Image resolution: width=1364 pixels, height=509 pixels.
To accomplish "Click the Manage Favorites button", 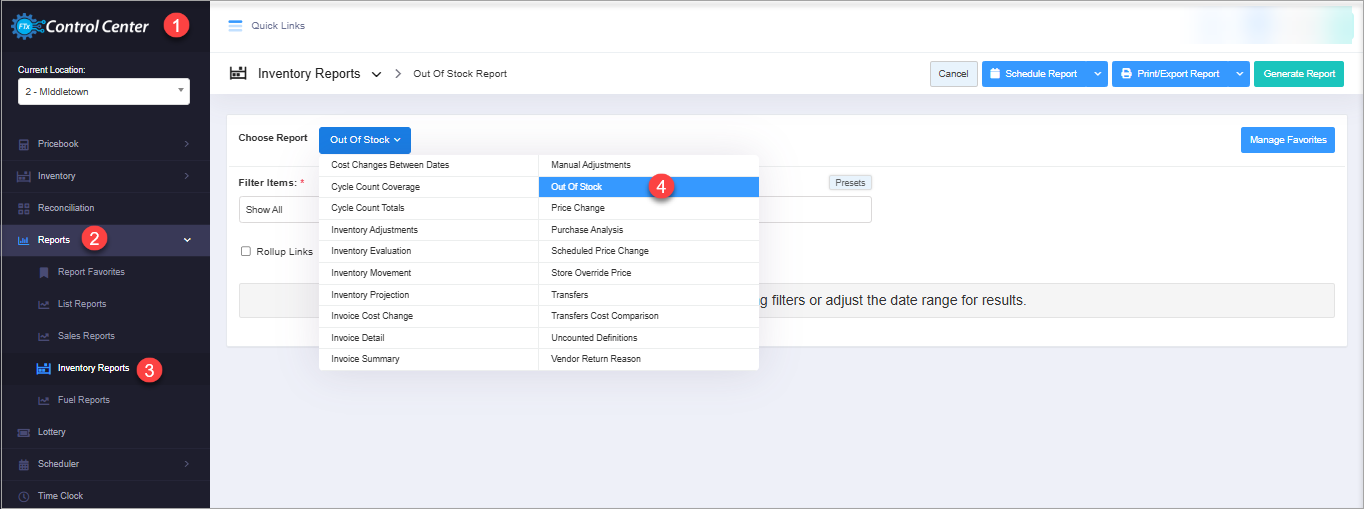I will pyautogui.click(x=1287, y=140).
